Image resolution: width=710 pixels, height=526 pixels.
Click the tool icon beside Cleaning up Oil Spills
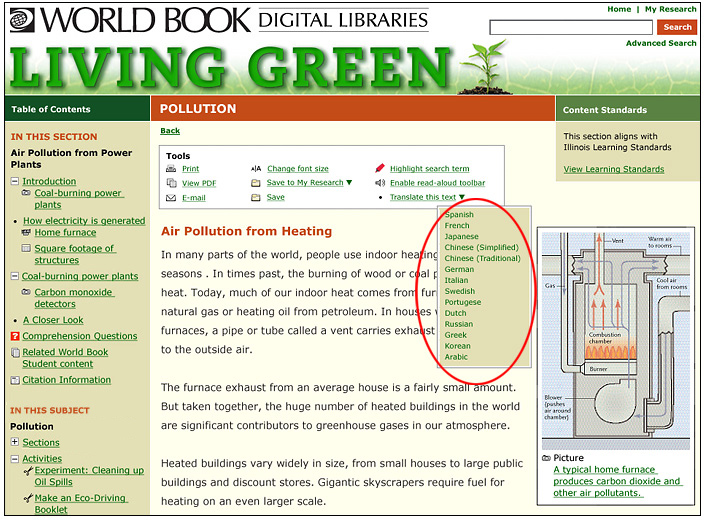coord(28,471)
